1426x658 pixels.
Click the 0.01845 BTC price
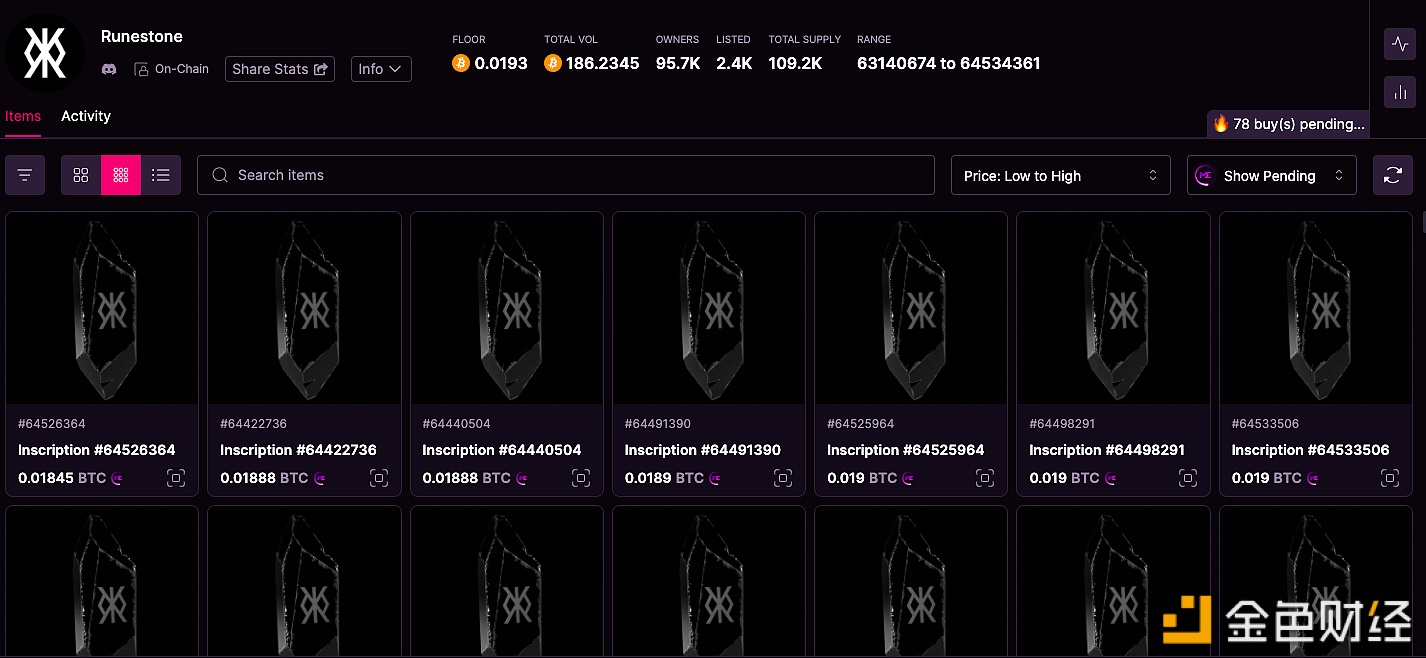[x=62, y=478]
